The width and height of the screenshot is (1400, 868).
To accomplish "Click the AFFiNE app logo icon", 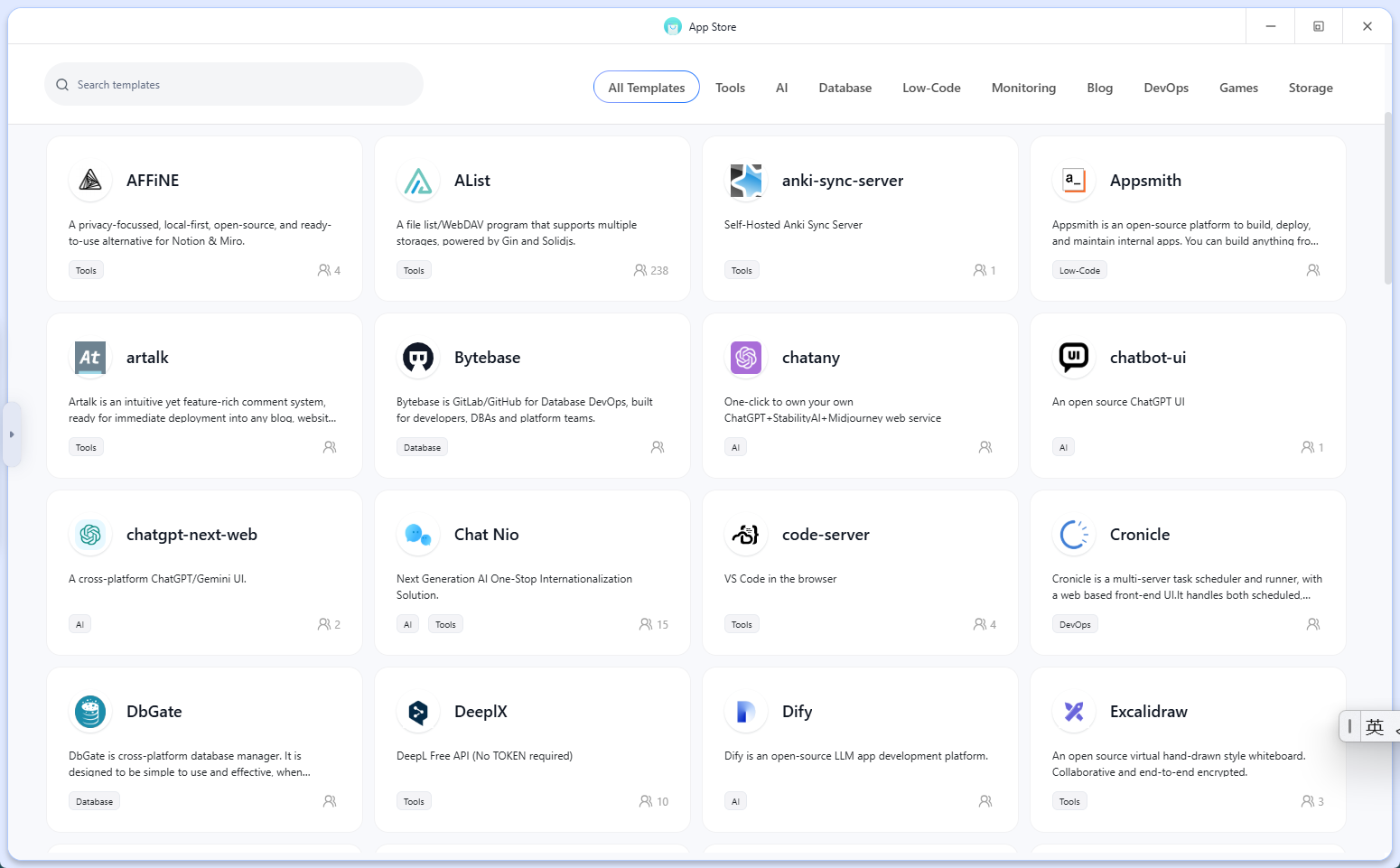I will [x=90, y=181].
